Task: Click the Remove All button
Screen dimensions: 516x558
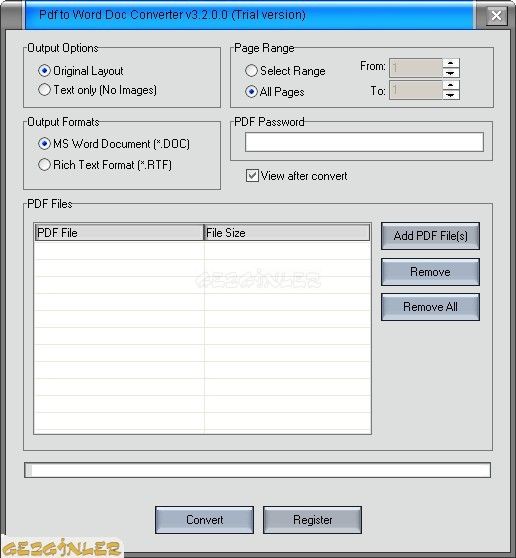Action: 430,307
